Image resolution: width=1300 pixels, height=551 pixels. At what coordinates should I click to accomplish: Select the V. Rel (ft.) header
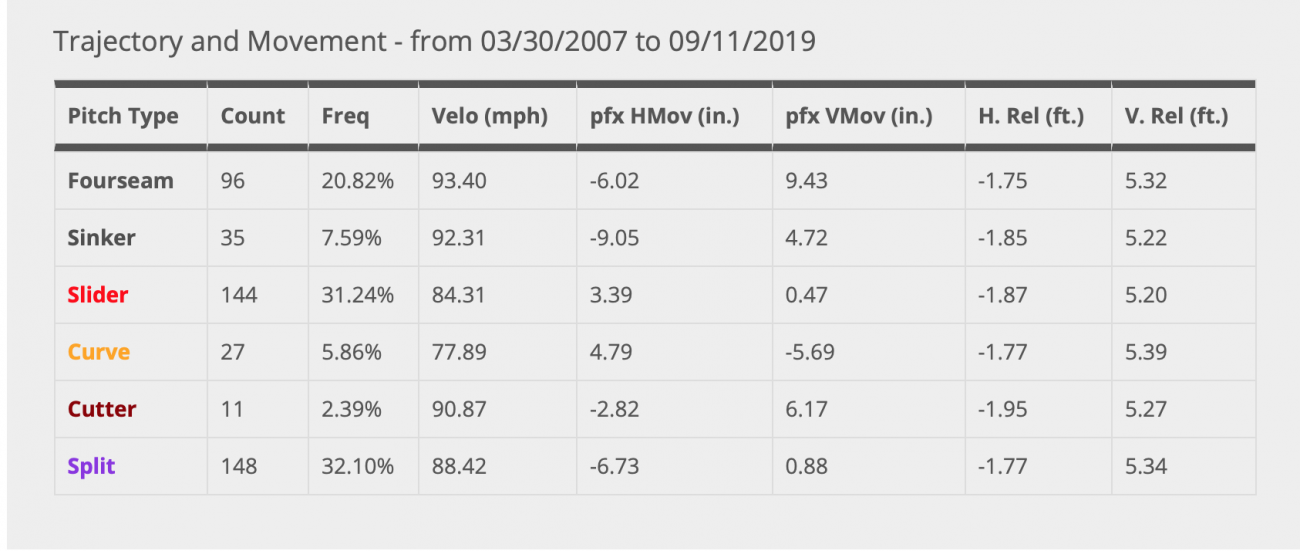click(x=1176, y=116)
